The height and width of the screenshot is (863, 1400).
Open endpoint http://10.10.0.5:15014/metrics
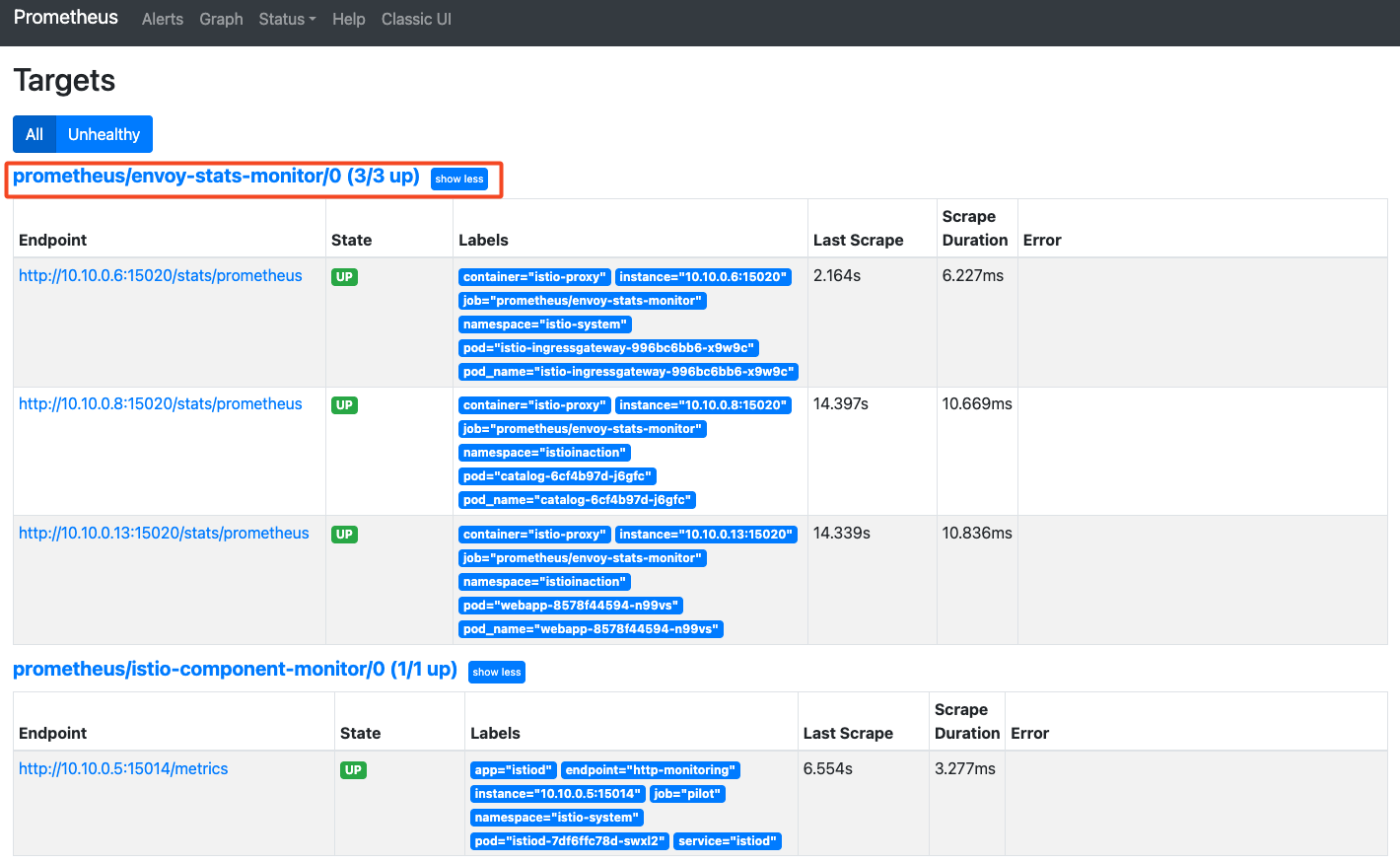123,768
